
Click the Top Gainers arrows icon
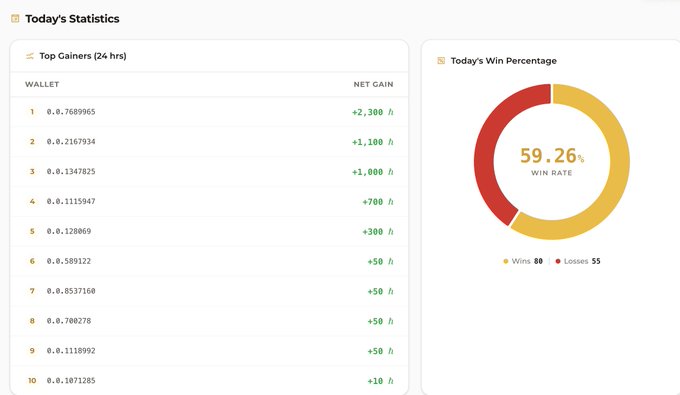pyautogui.click(x=29, y=56)
